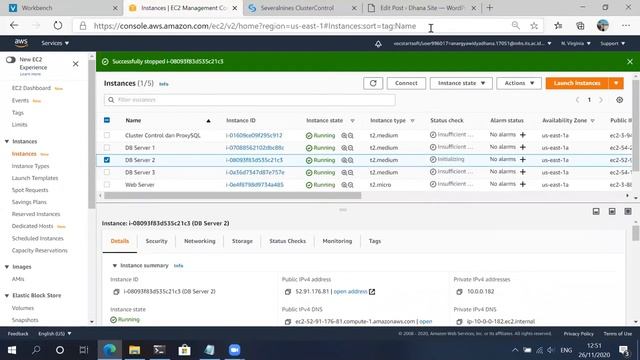This screenshot has height=360, width=640.
Task: Collapse the Instance summary section
Action: (x=115, y=265)
